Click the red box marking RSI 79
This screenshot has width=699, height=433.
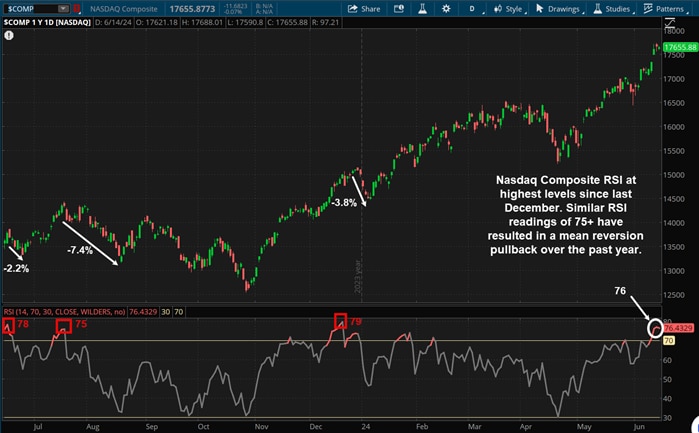[340, 321]
